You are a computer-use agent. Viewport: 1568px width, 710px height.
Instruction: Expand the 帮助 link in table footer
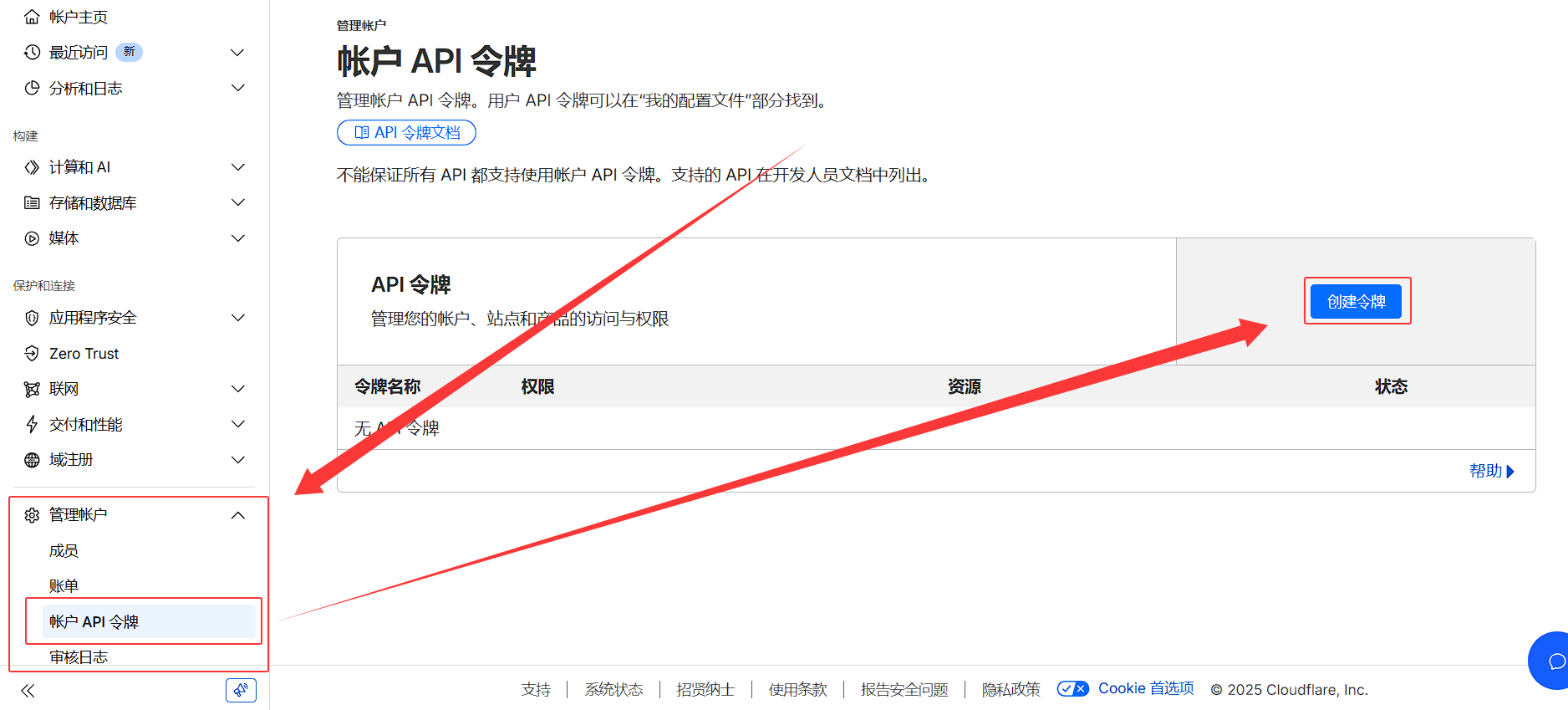(x=1491, y=471)
